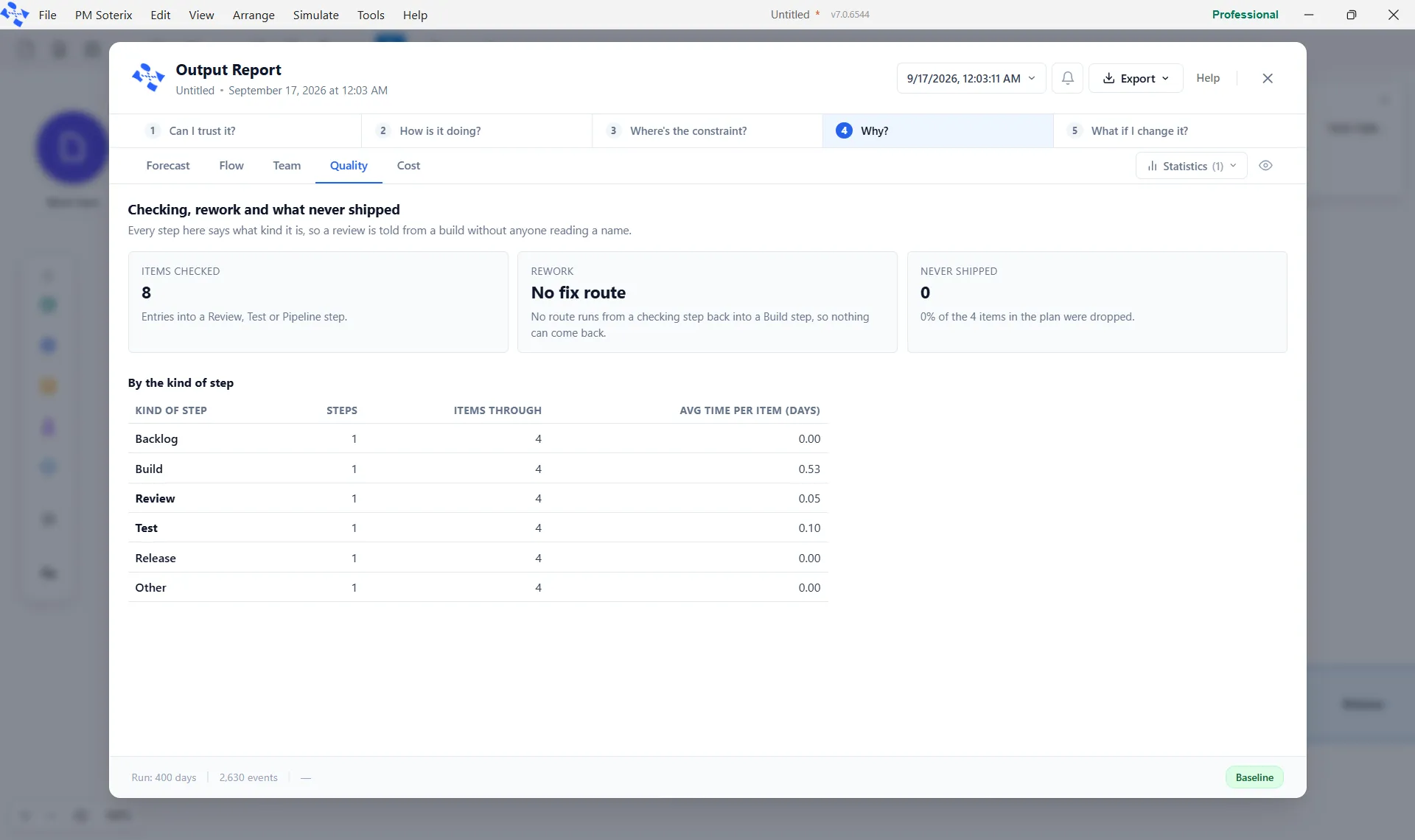Toggle the eye visibility icon beside Statistics
This screenshot has width=1415, height=840.
(1265, 166)
